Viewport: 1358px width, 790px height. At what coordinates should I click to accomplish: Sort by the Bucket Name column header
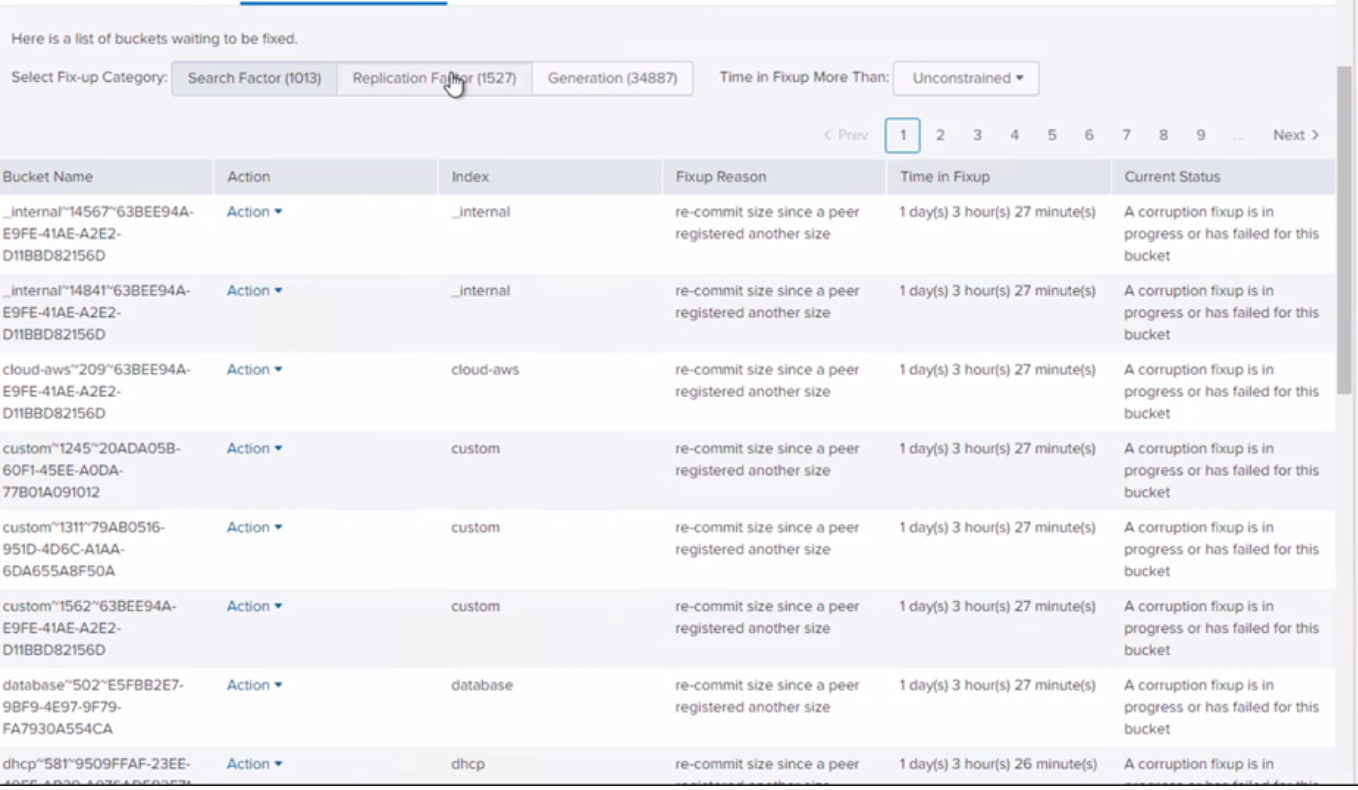(48, 176)
